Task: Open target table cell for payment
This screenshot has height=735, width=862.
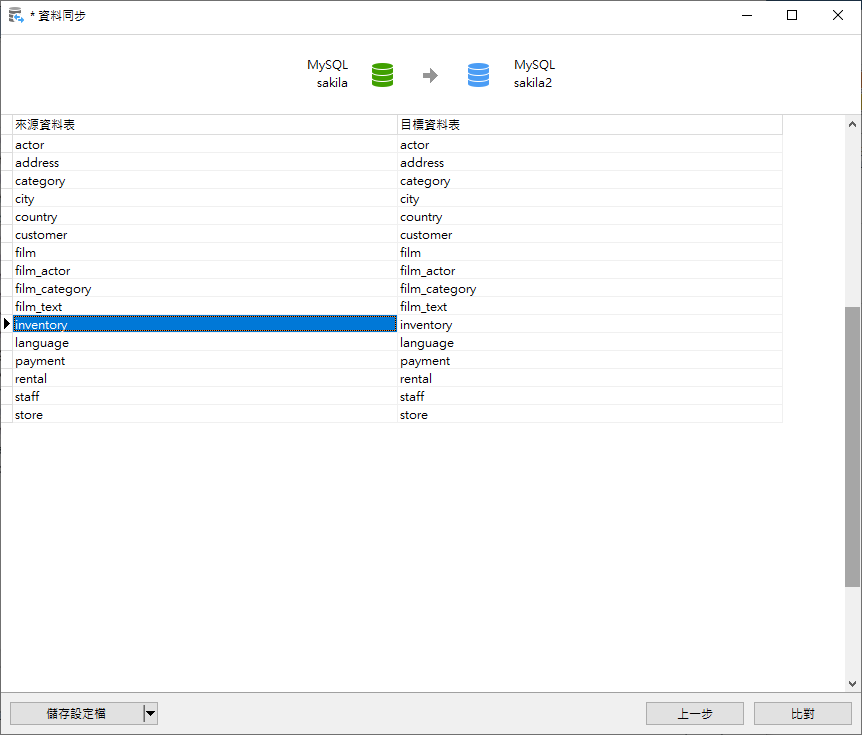Action: (589, 361)
